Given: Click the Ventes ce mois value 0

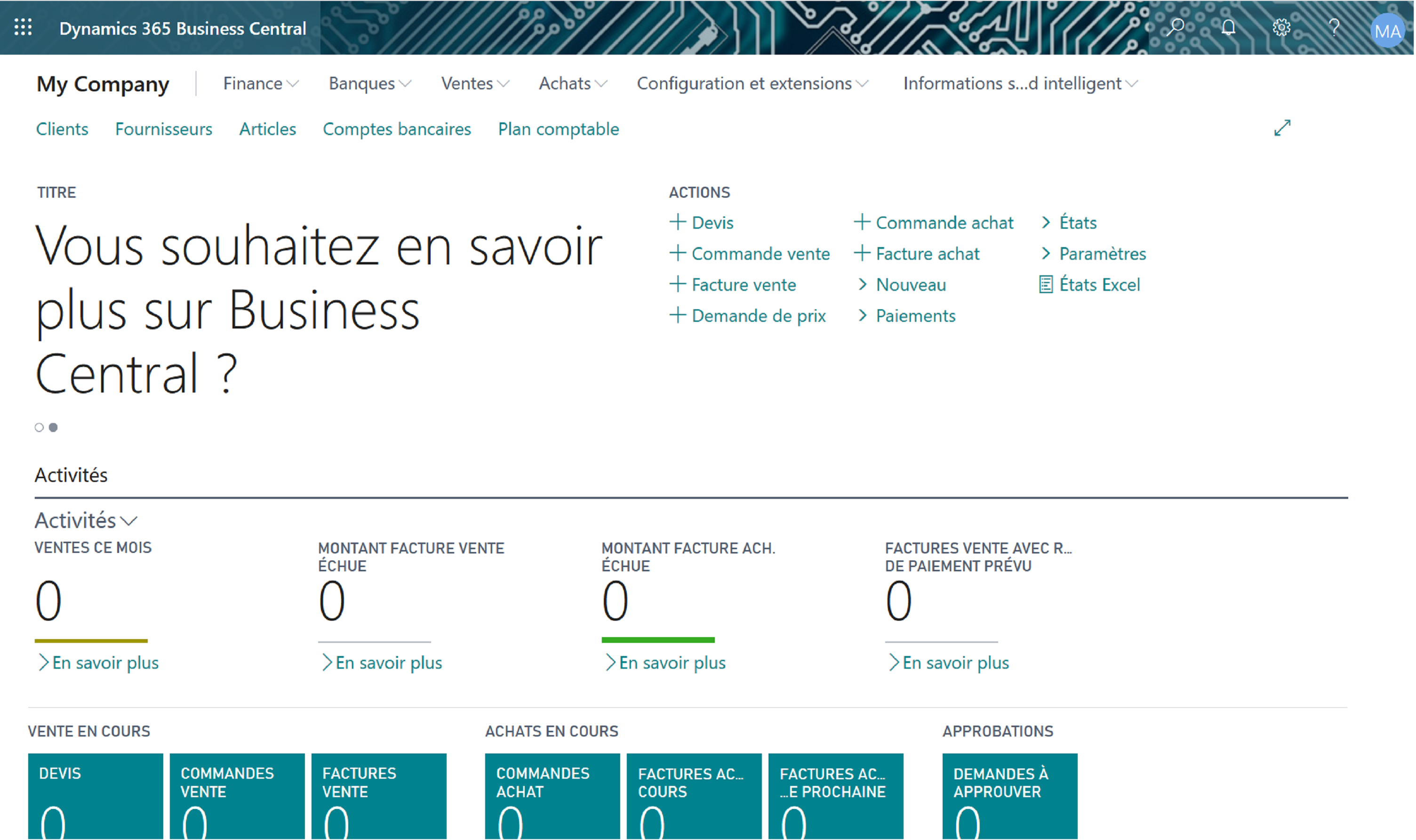Looking at the screenshot, I should pos(48,601).
